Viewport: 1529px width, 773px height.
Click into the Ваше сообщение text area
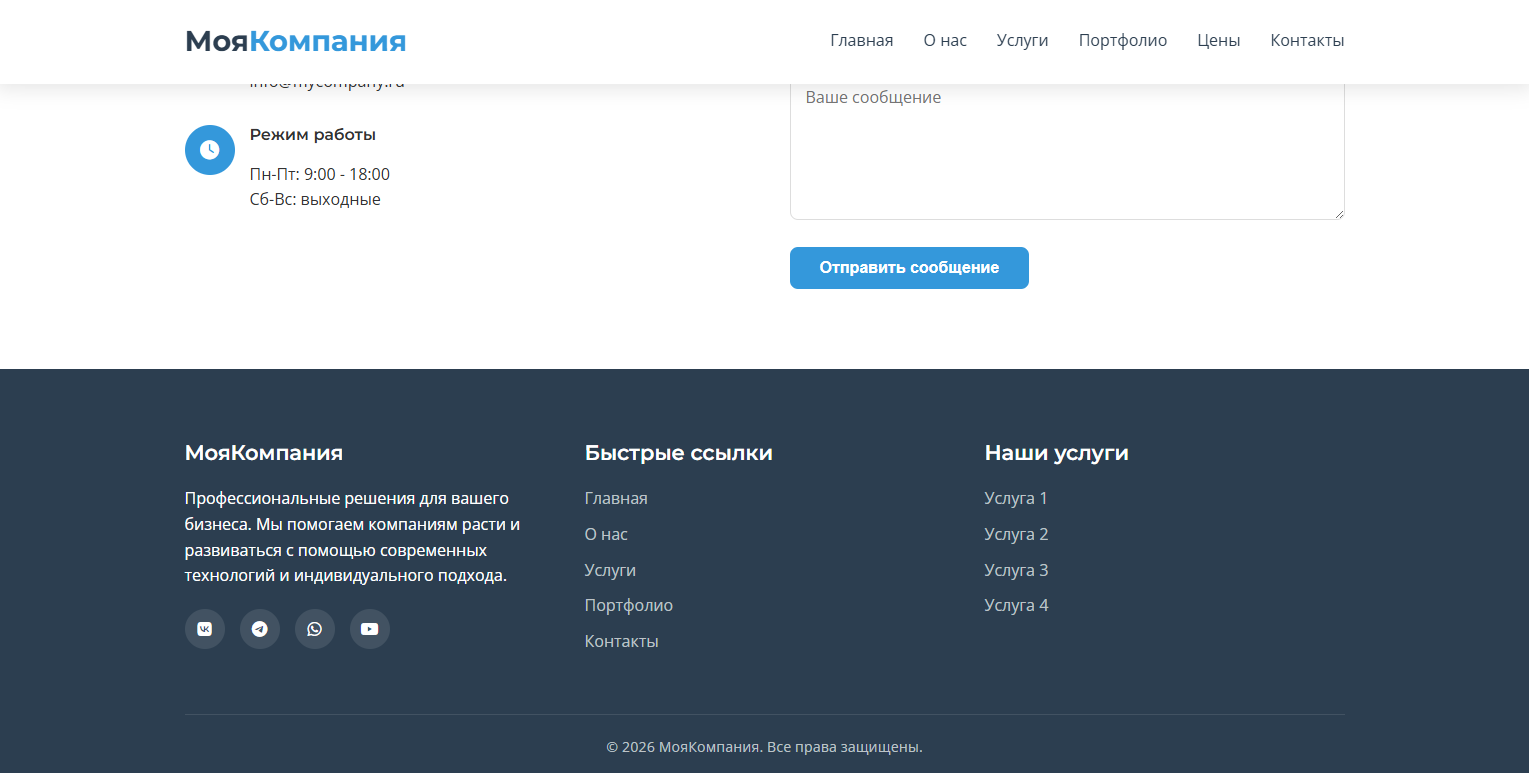click(x=1066, y=150)
